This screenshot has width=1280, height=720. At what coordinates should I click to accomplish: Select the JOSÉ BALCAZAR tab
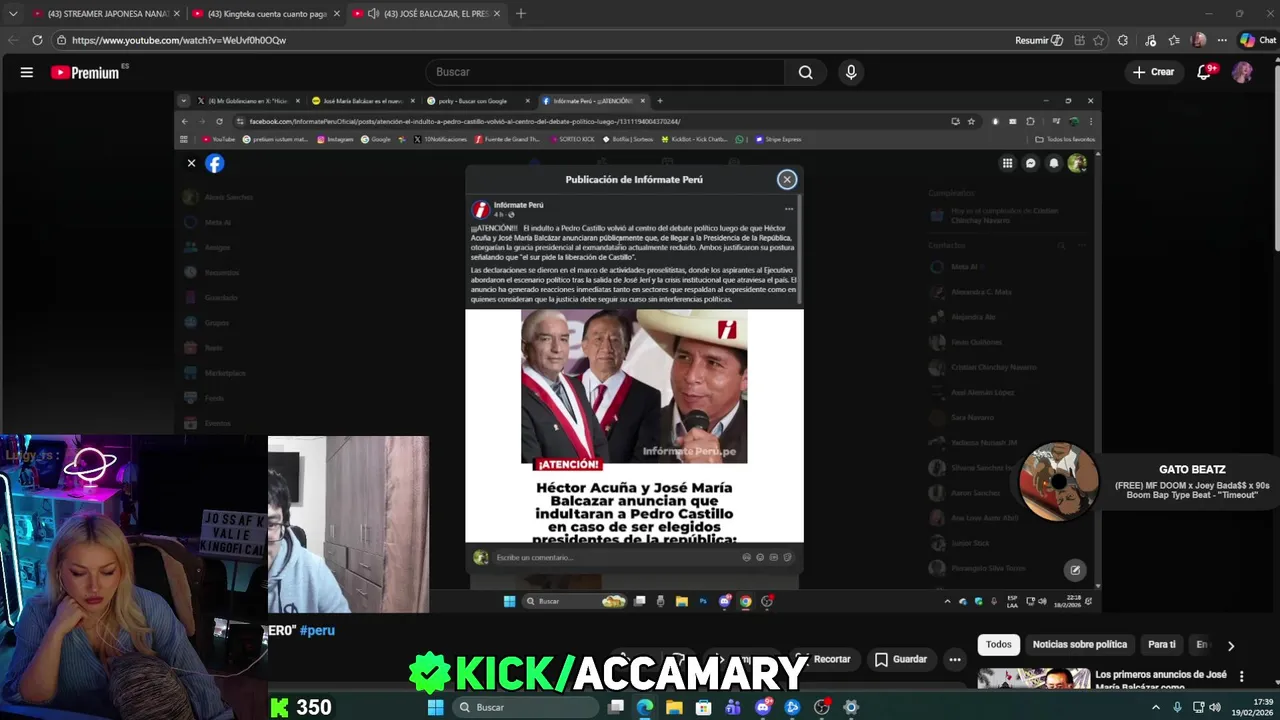[425, 14]
